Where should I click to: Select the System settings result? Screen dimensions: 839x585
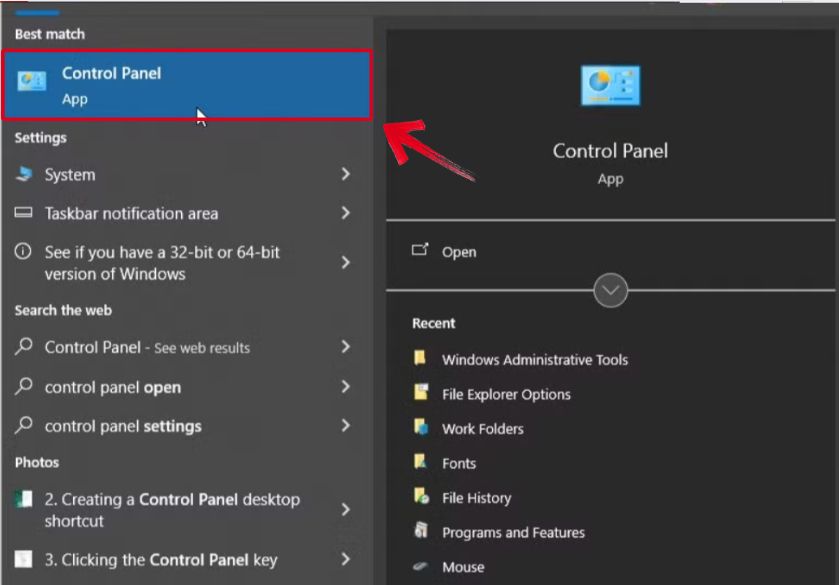pos(70,175)
